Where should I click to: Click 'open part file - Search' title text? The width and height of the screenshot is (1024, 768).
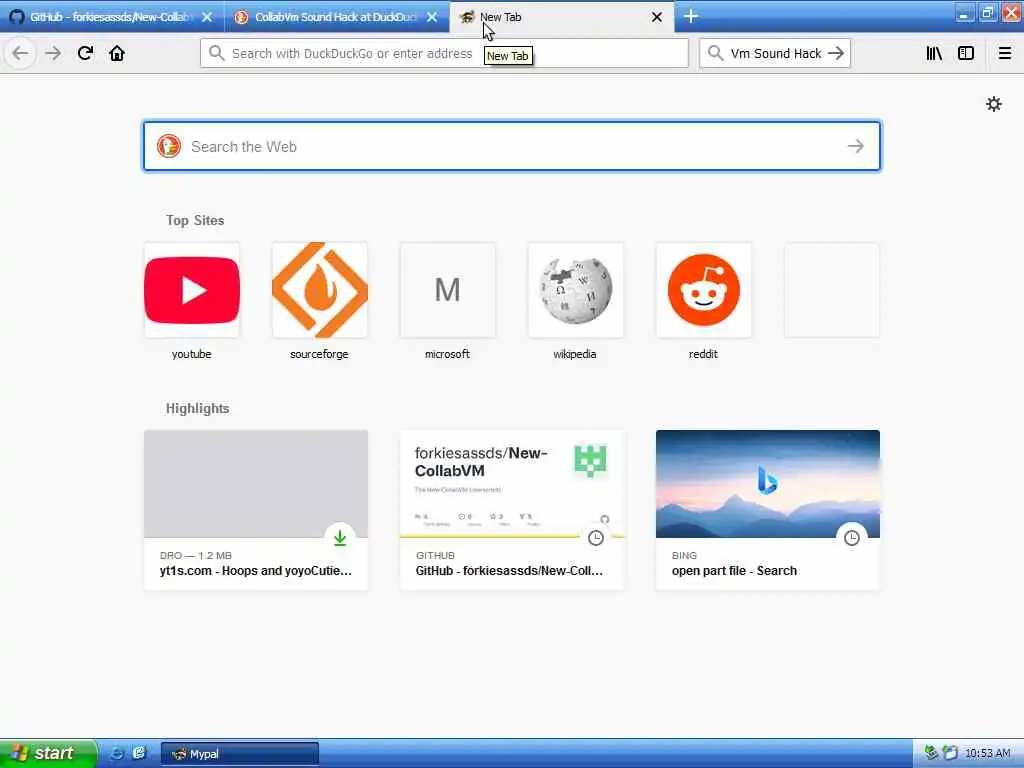point(734,570)
